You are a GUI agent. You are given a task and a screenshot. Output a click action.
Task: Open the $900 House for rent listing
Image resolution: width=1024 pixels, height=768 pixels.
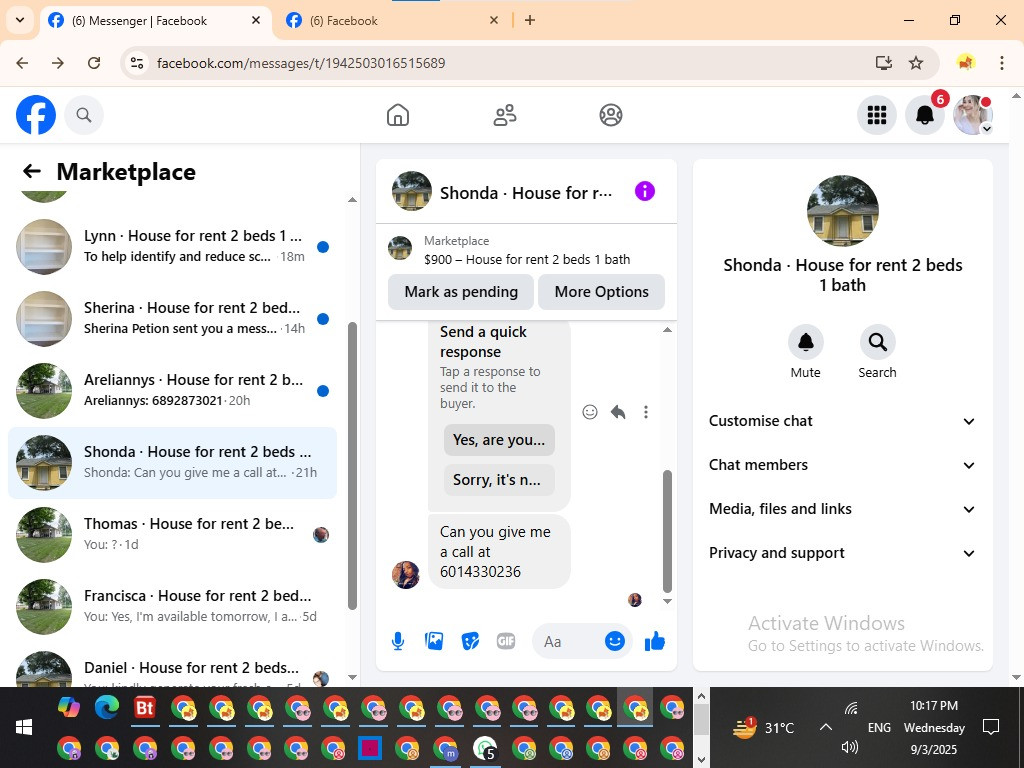[526, 250]
